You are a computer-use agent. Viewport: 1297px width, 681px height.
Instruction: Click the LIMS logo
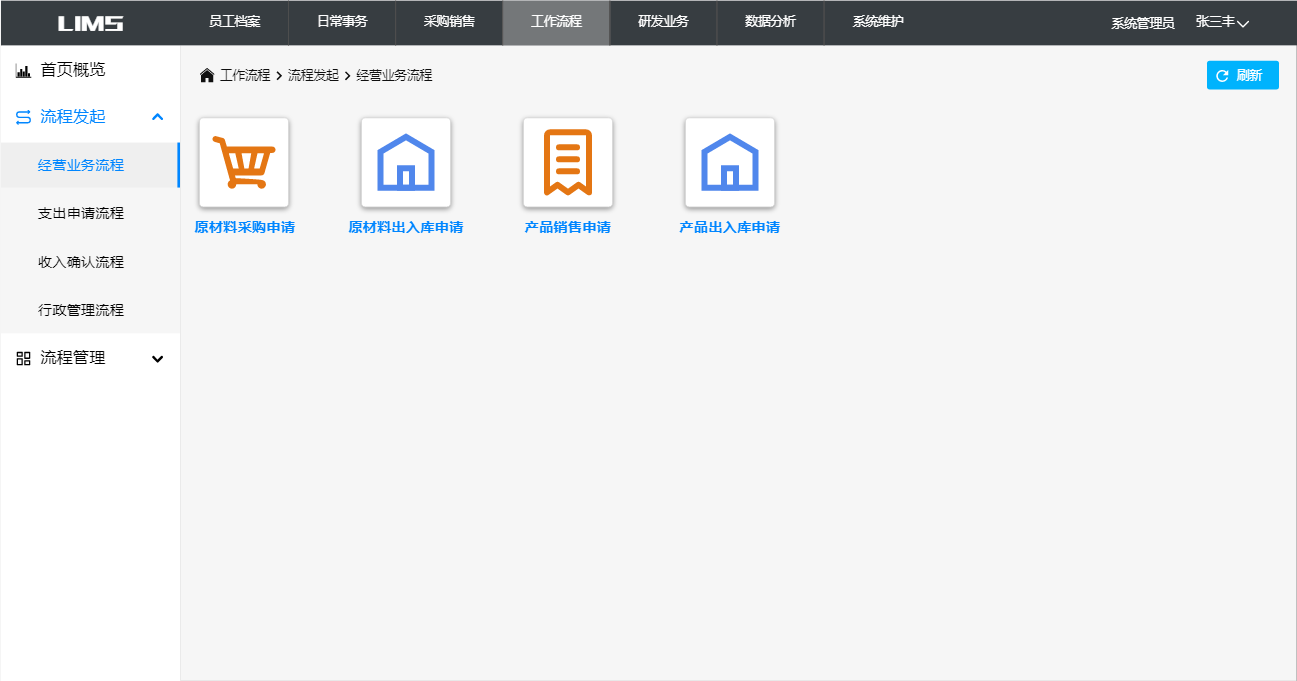[91, 23]
